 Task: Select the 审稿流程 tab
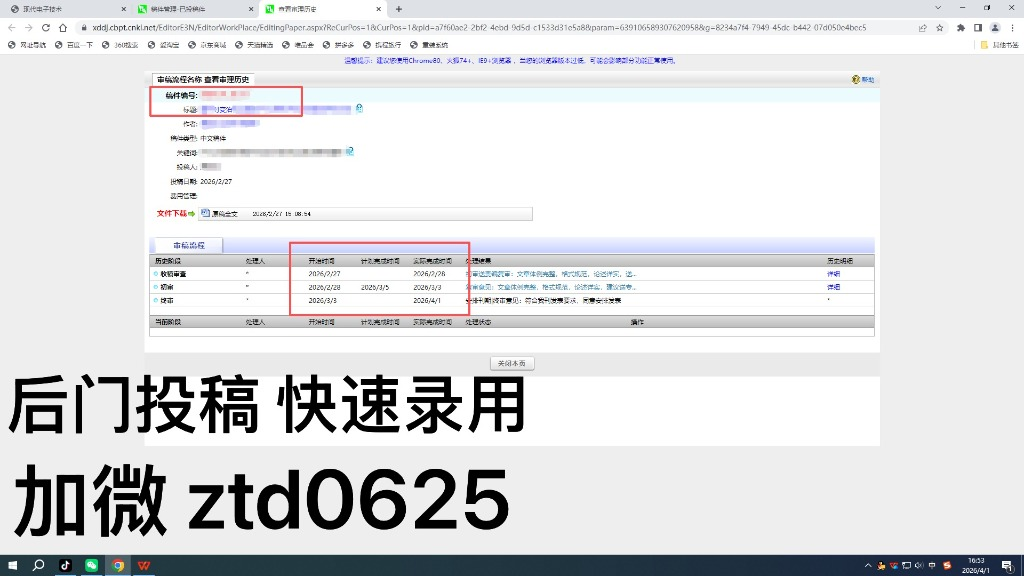point(188,245)
